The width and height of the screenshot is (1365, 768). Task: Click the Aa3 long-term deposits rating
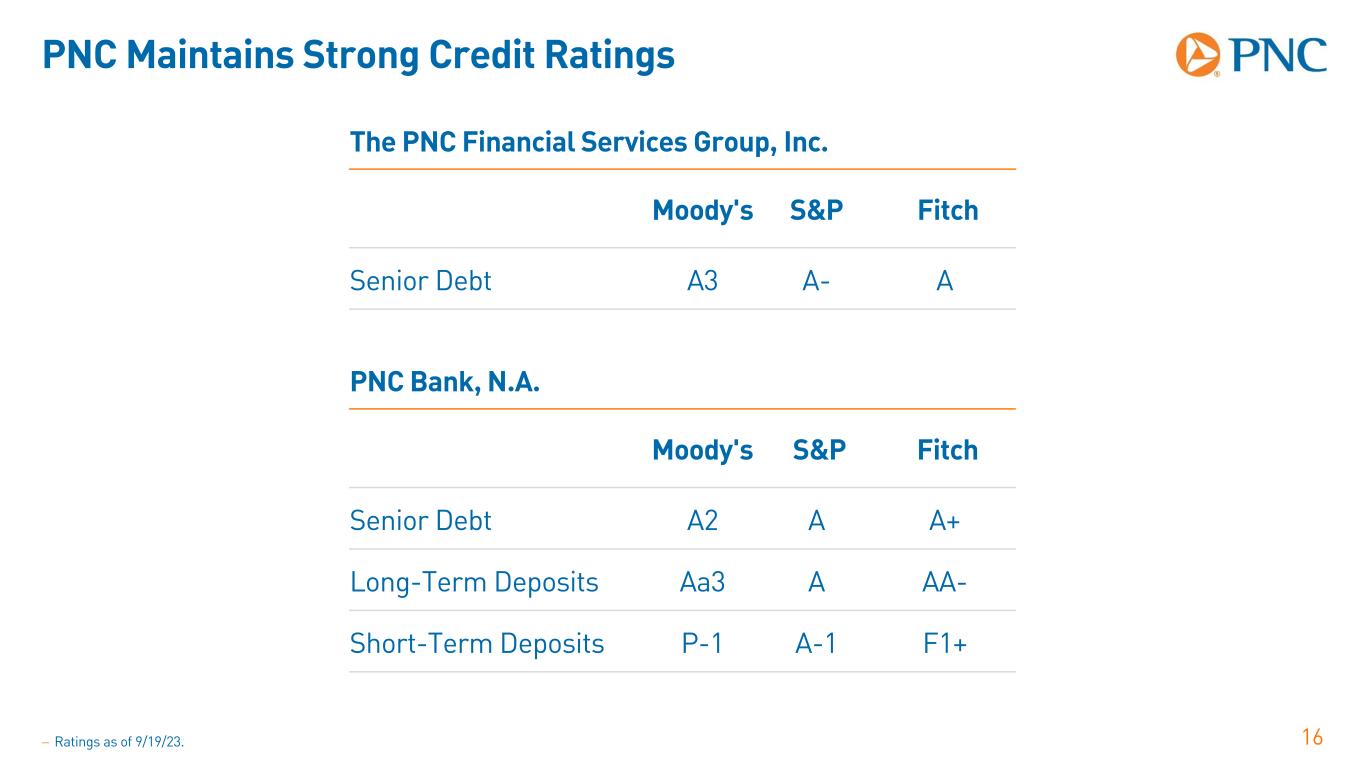tap(702, 582)
